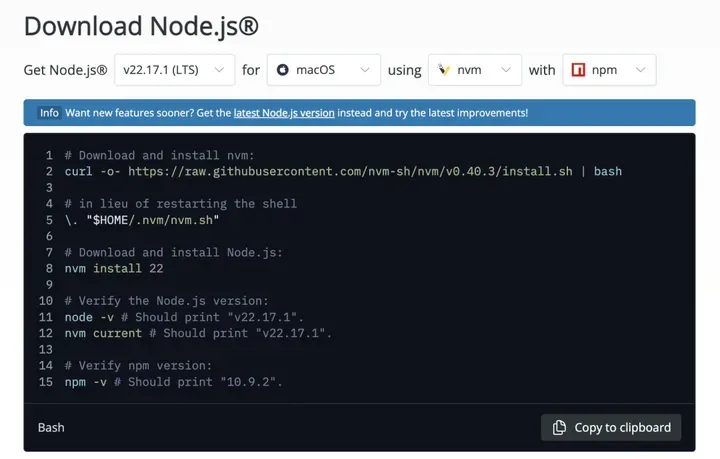
Task: Expand the chevron on the version selector
Action: (x=219, y=70)
